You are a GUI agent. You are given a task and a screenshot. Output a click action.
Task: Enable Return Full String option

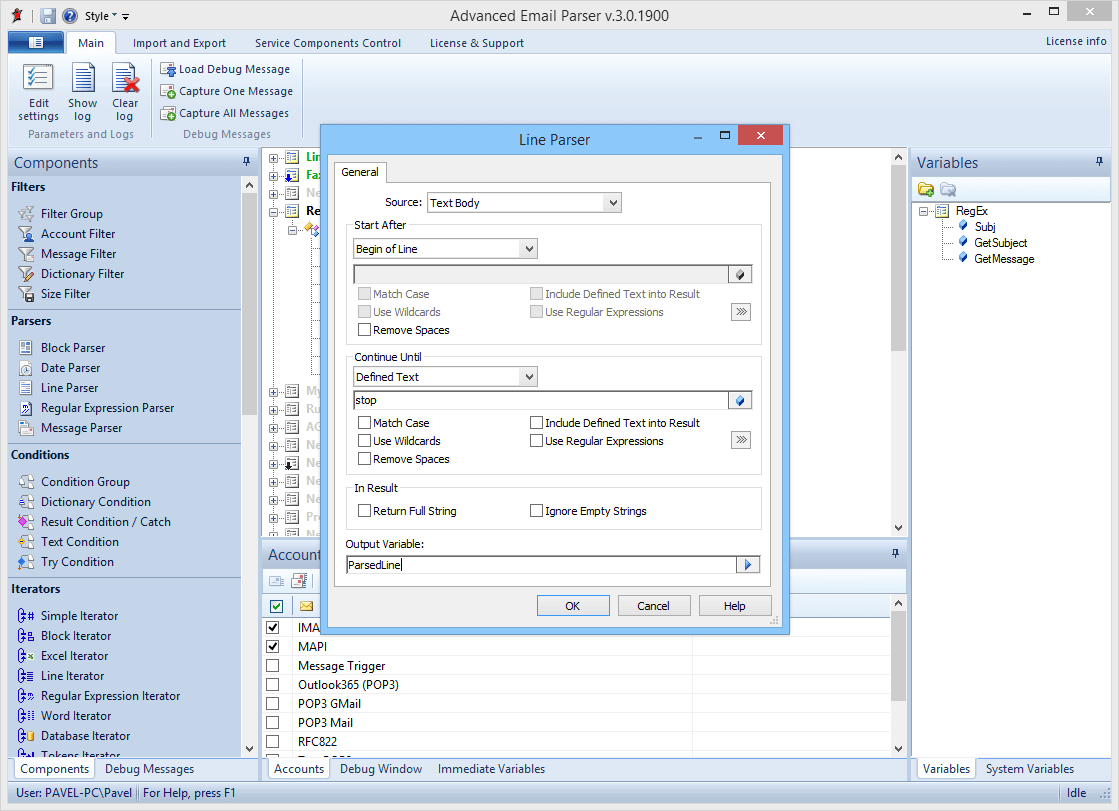[364, 511]
